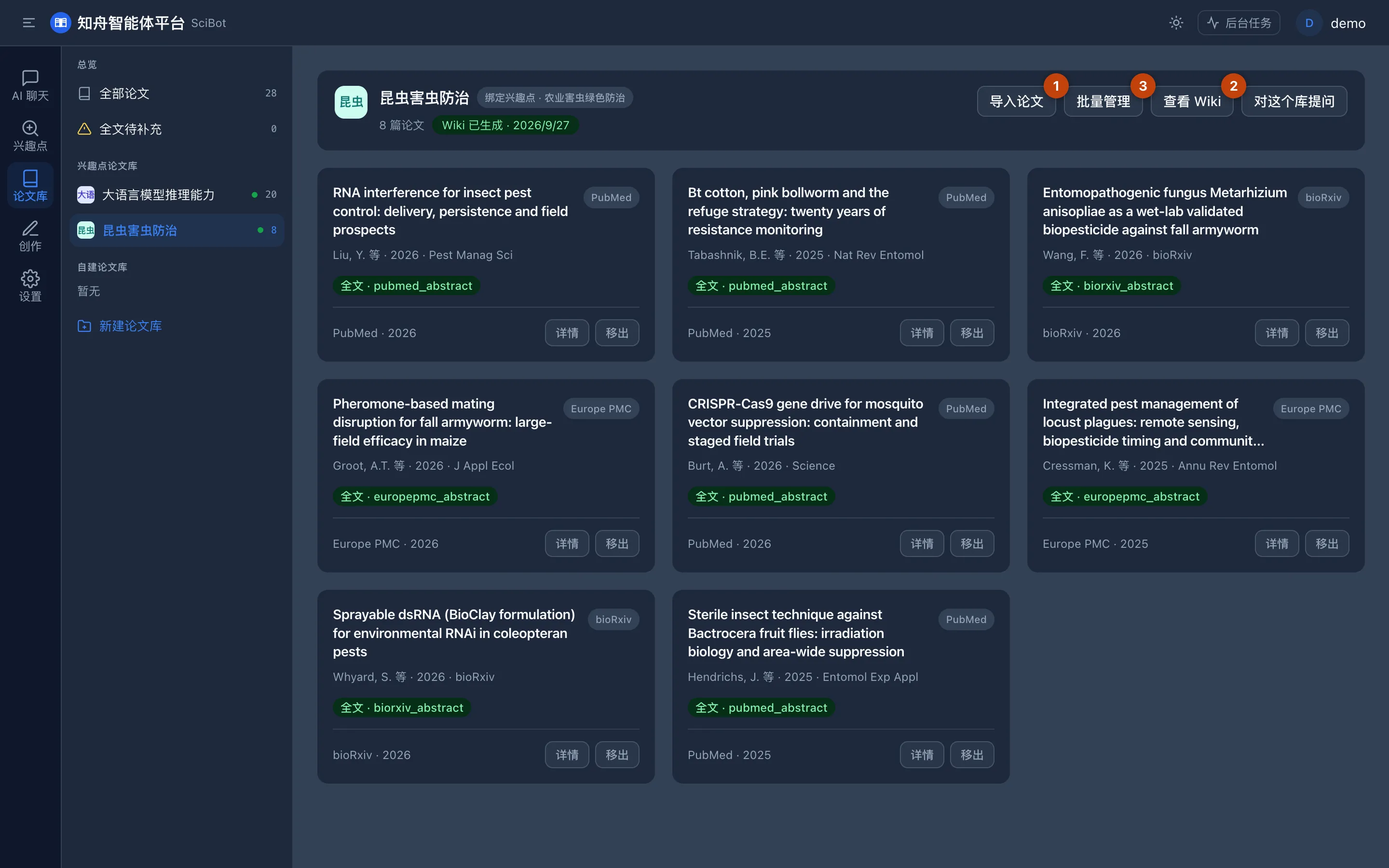The image size is (1389, 868).
Task: Click the Wiki 已生成 status badge
Action: (505, 125)
